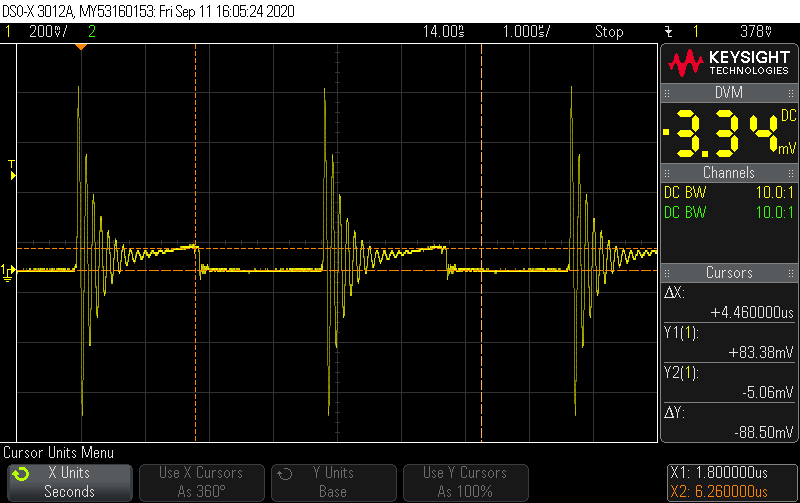Screen dimensions: 800x503
Task: Click the Keysight Technologies logo
Action: [729, 63]
